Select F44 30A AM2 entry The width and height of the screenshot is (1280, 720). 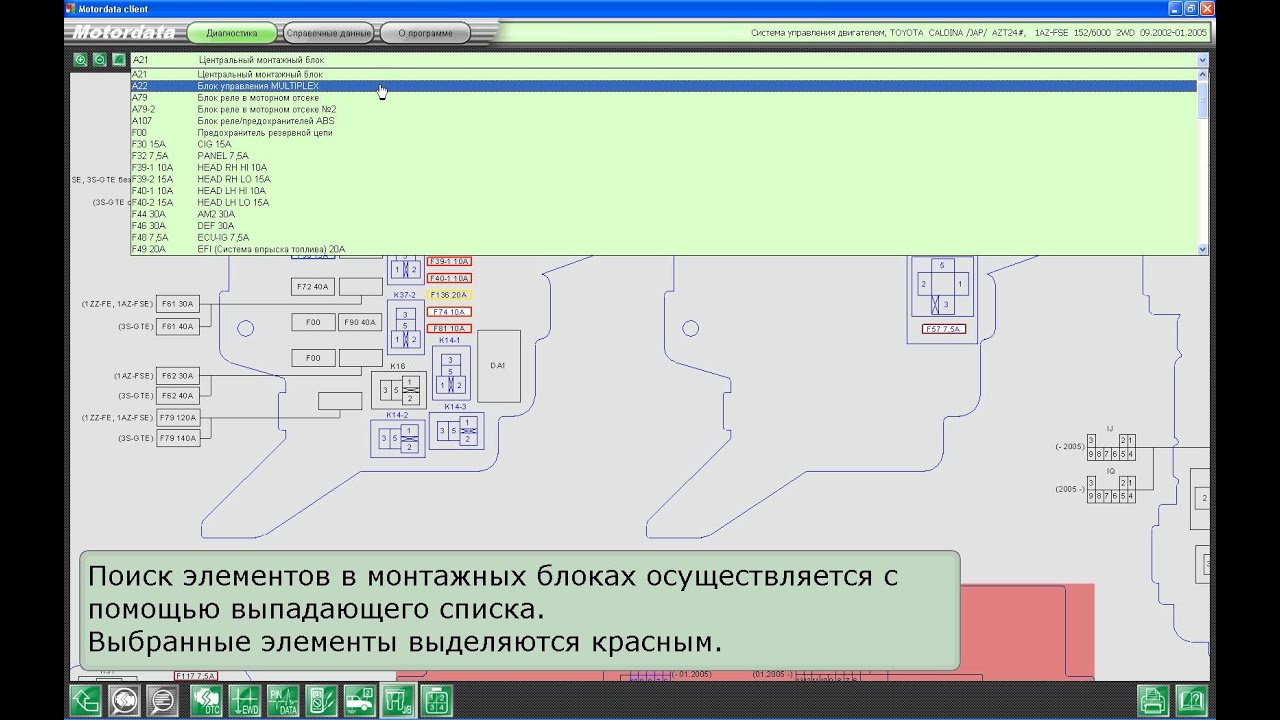[663, 214]
